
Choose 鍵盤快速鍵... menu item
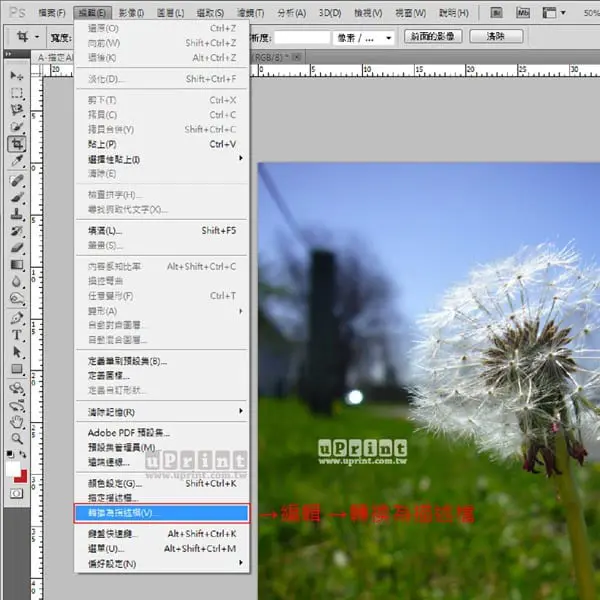click(x=162, y=534)
